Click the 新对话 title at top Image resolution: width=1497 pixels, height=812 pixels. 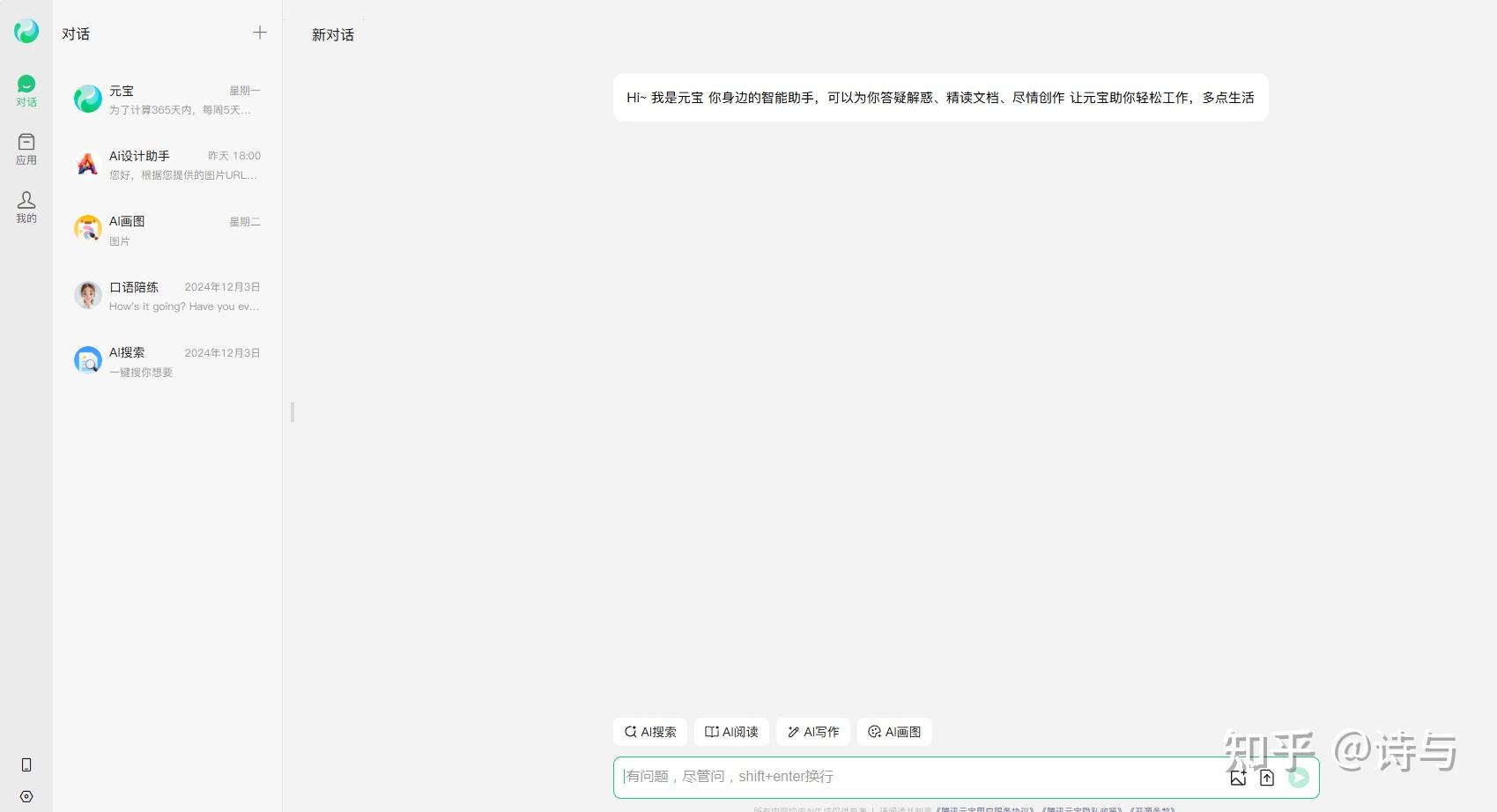coord(333,34)
